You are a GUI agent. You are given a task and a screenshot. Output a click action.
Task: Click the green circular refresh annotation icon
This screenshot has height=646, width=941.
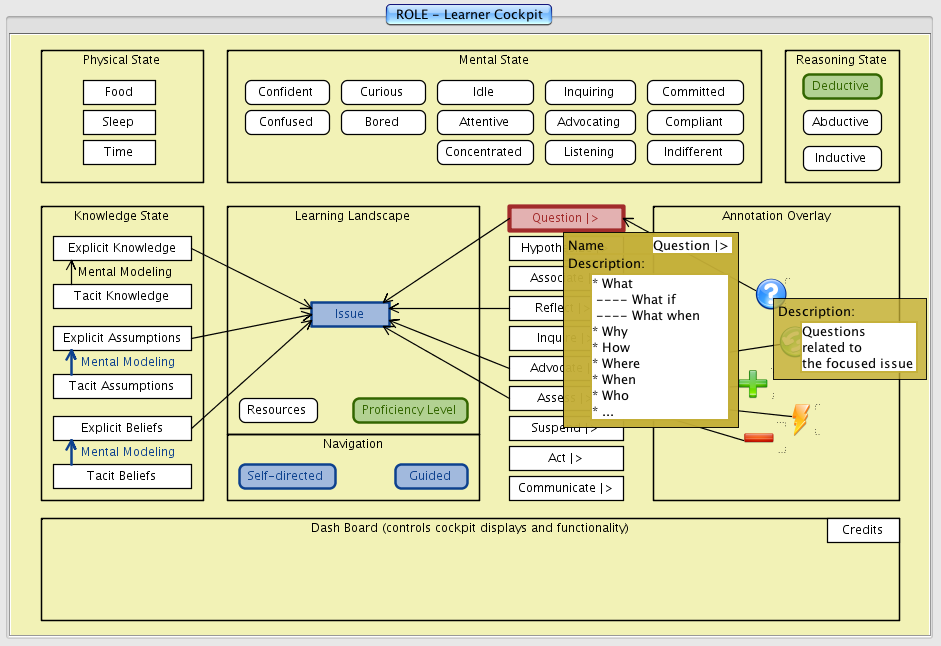click(x=787, y=341)
